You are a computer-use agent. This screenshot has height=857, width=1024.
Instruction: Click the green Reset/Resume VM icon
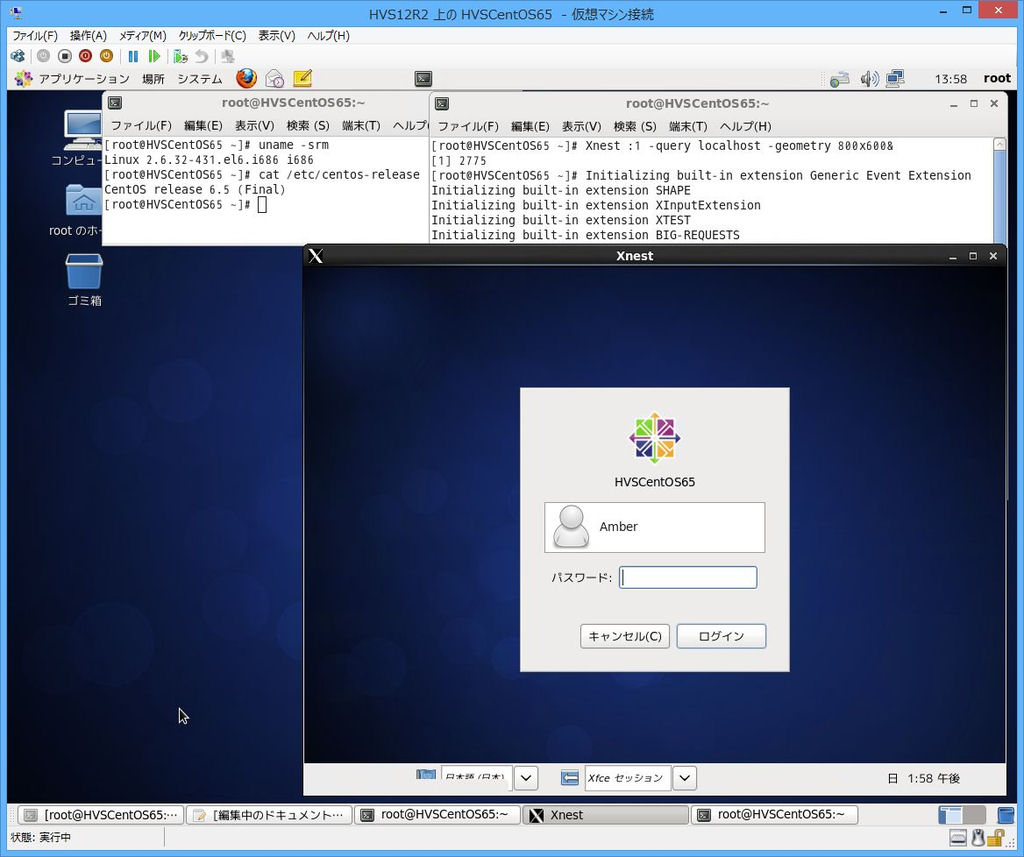pos(154,56)
